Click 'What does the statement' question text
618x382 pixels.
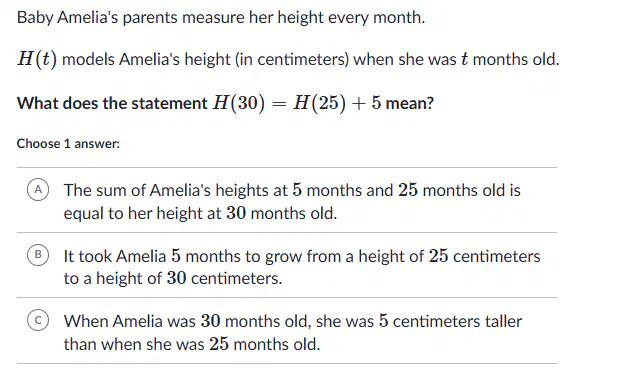112,103
